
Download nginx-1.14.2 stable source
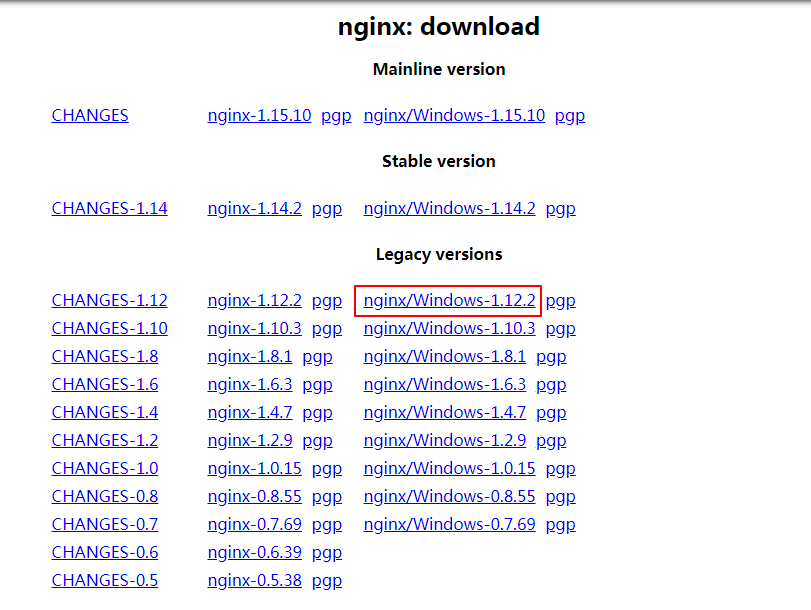click(254, 209)
